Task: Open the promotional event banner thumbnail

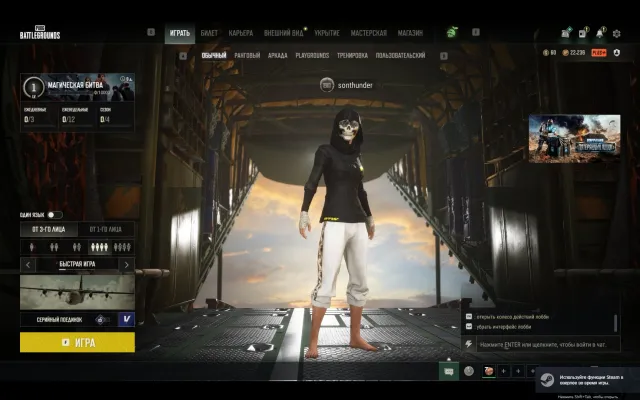Action: [574, 138]
